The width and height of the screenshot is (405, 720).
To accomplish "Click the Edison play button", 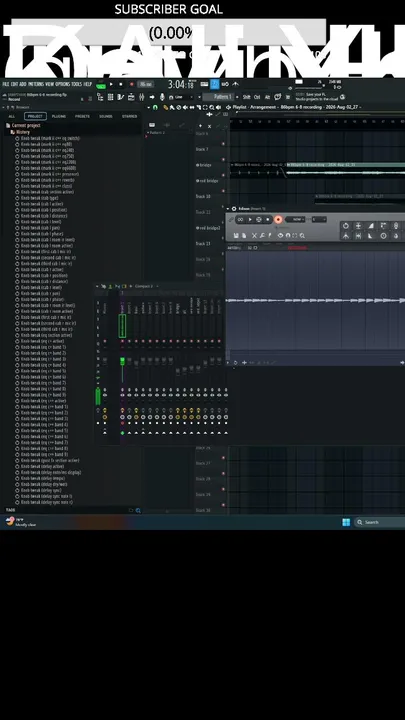I will 250,219.
